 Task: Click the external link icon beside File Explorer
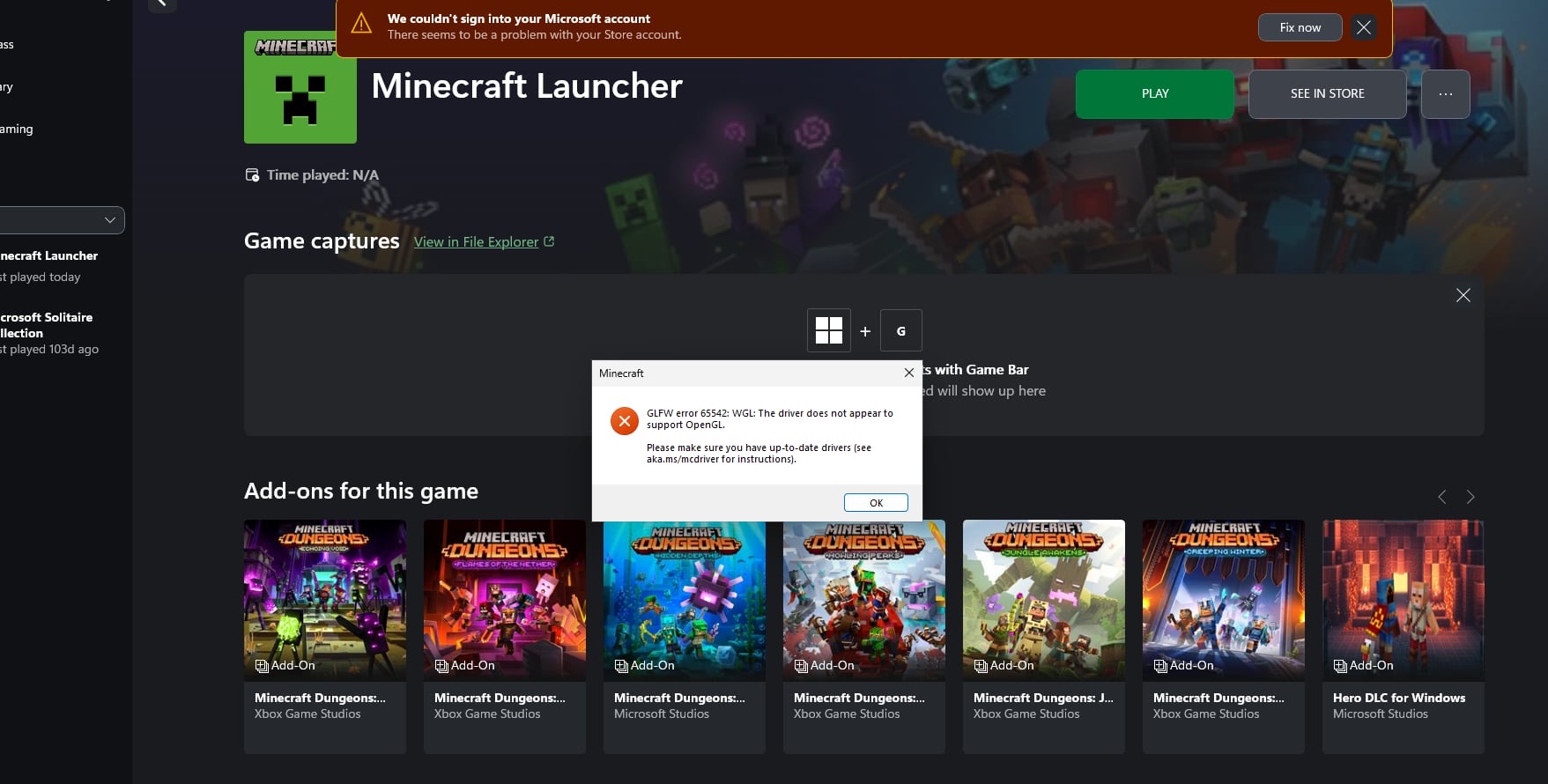pyautogui.click(x=549, y=241)
